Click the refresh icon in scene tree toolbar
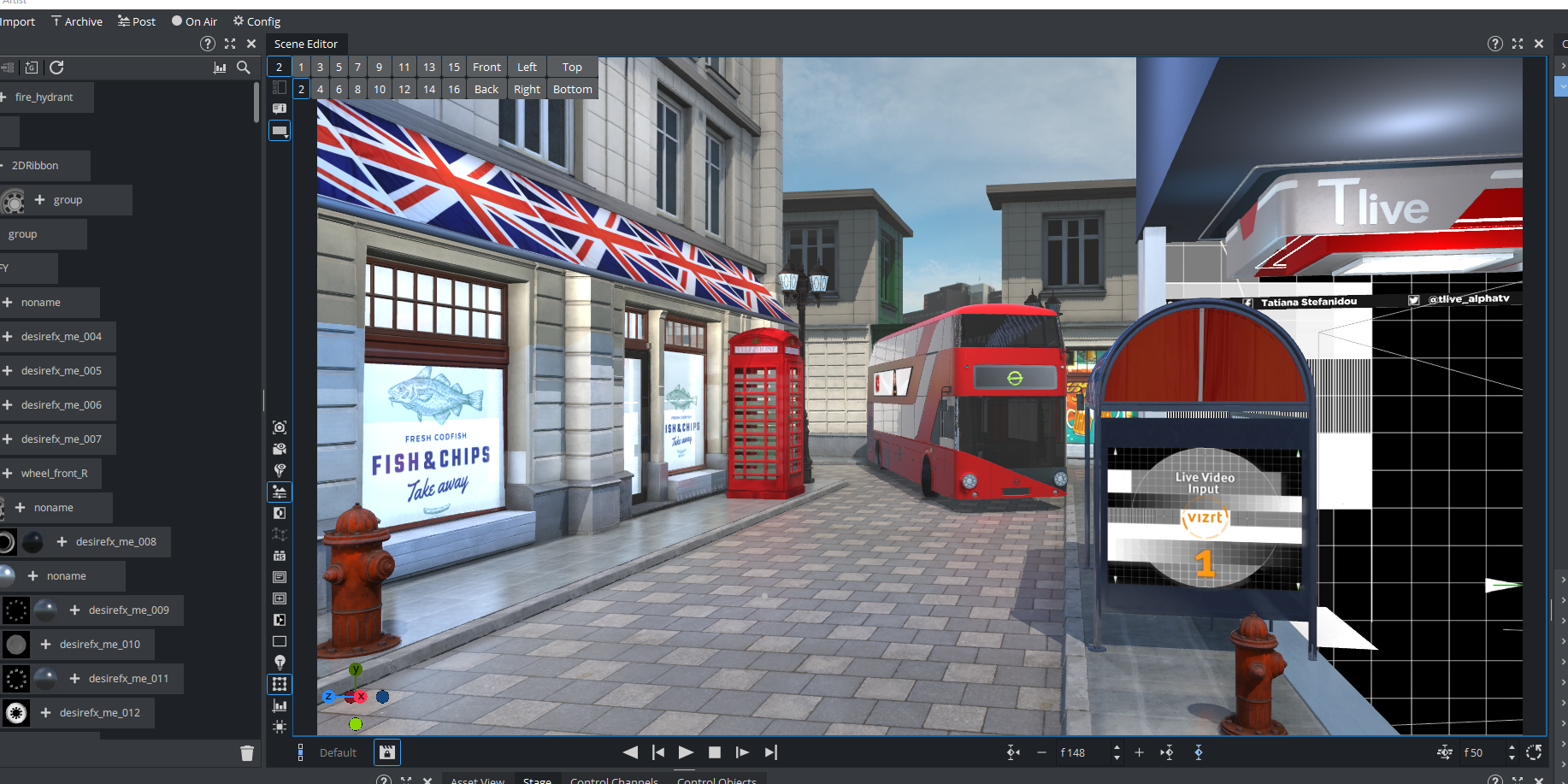 (x=56, y=68)
